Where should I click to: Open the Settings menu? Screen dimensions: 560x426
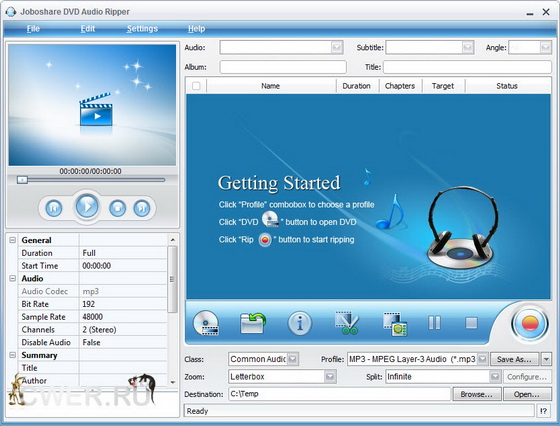tap(142, 29)
